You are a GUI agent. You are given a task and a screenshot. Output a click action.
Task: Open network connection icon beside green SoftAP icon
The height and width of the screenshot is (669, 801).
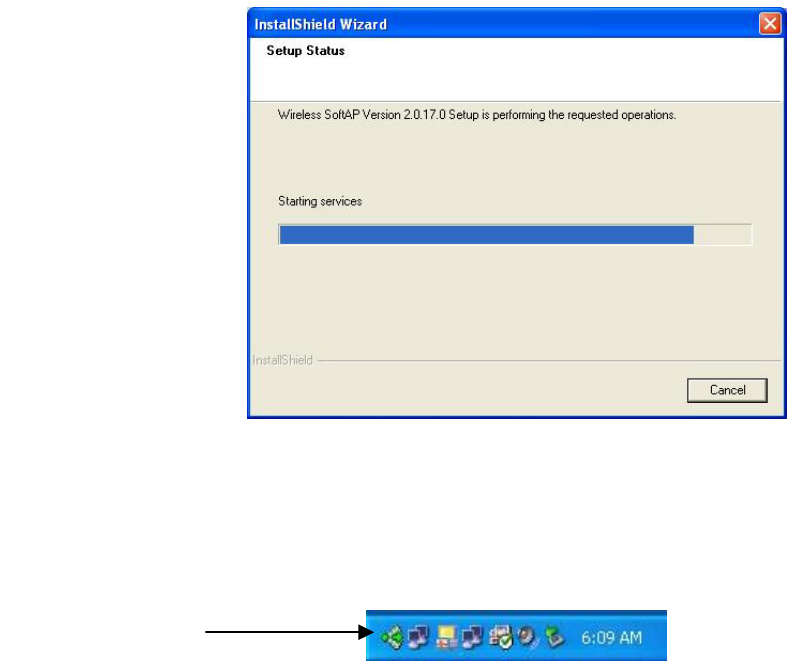(419, 637)
